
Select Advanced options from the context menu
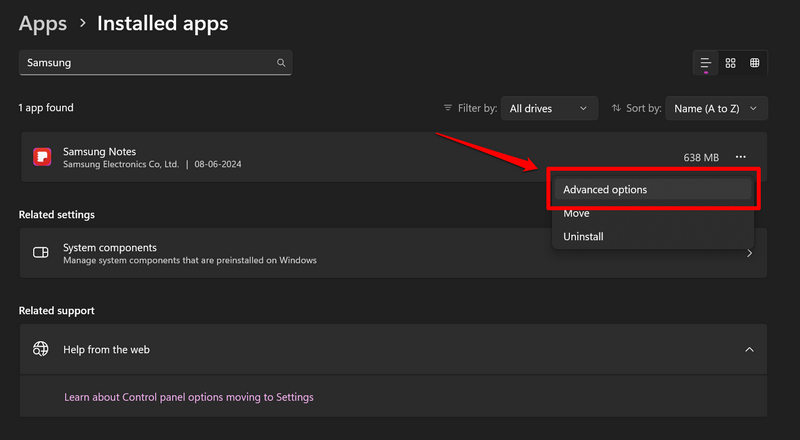pyautogui.click(x=605, y=189)
